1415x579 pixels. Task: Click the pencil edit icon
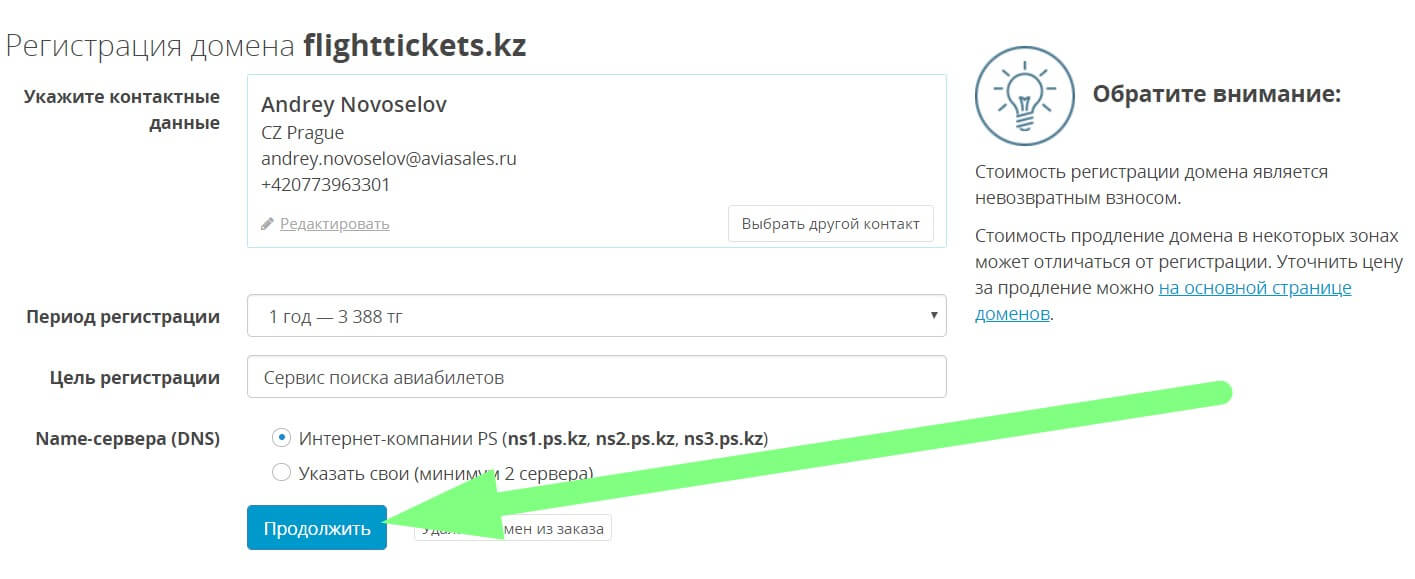pos(267,224)
